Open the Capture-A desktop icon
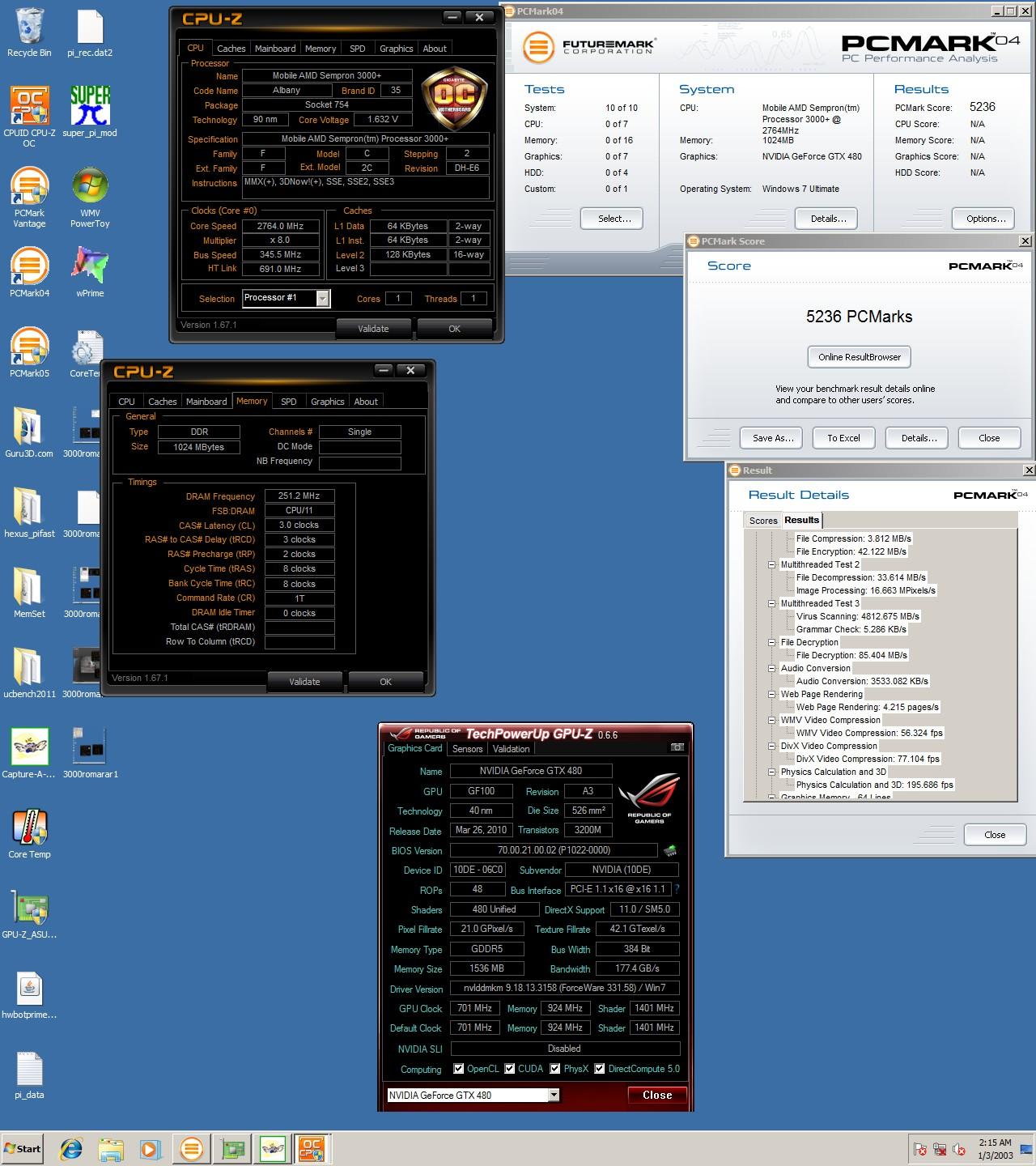Screen dimensions: 1036x1166 coord(29,753)
